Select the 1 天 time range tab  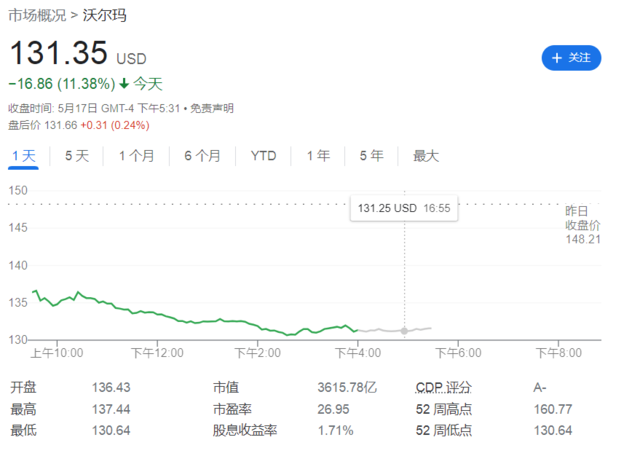[23, 156]
